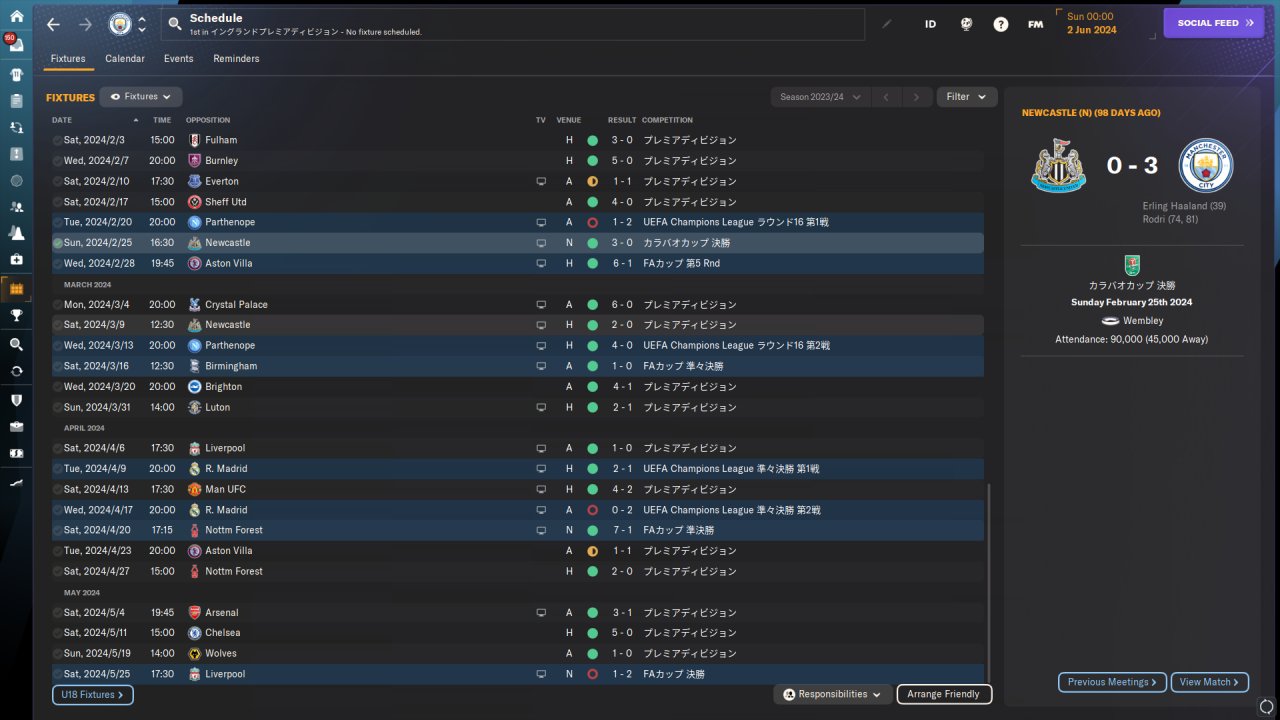Open the Responsibilities dropdown
Screen dimensions: 1280x720
tap(833, 694)
